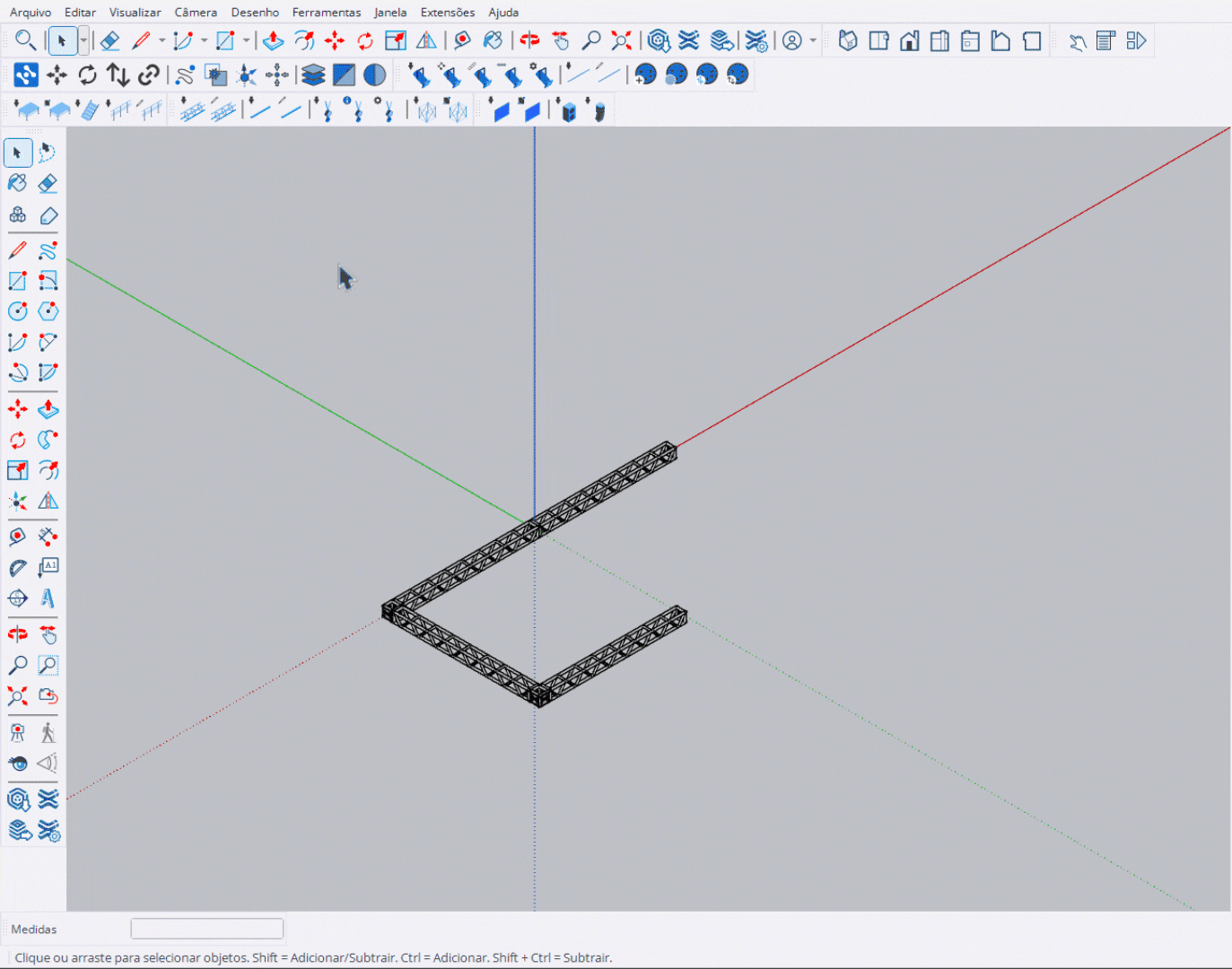Toggle the half-shaded monochrome style mode

pyautogui.click(x=374, y=75)
